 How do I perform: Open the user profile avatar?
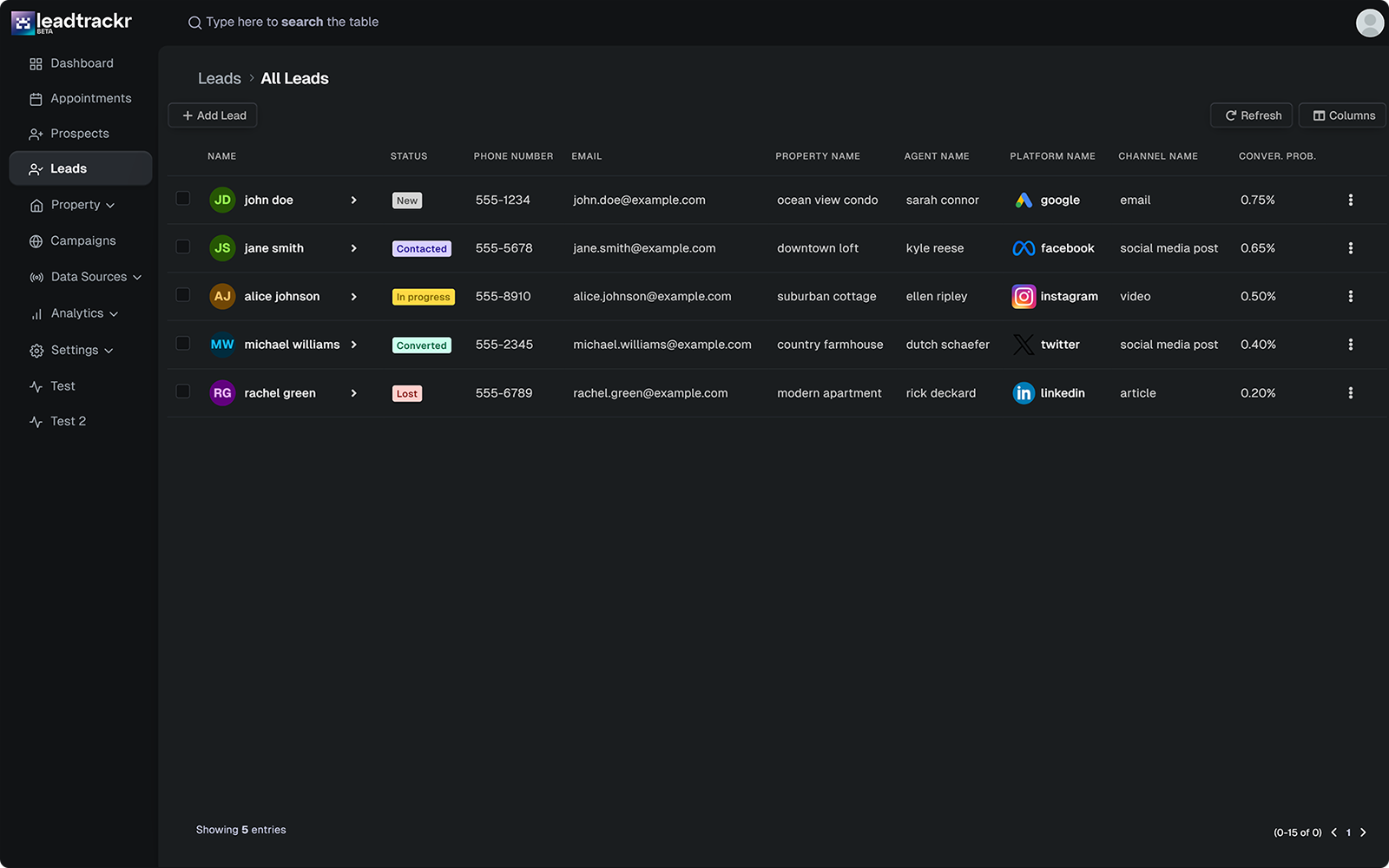tap(1370, 23)
